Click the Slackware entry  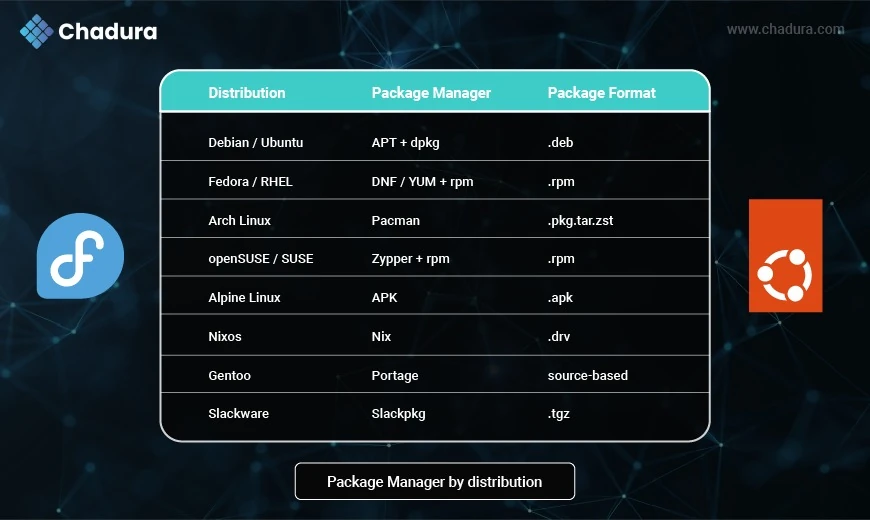click(x=239, y=413)
